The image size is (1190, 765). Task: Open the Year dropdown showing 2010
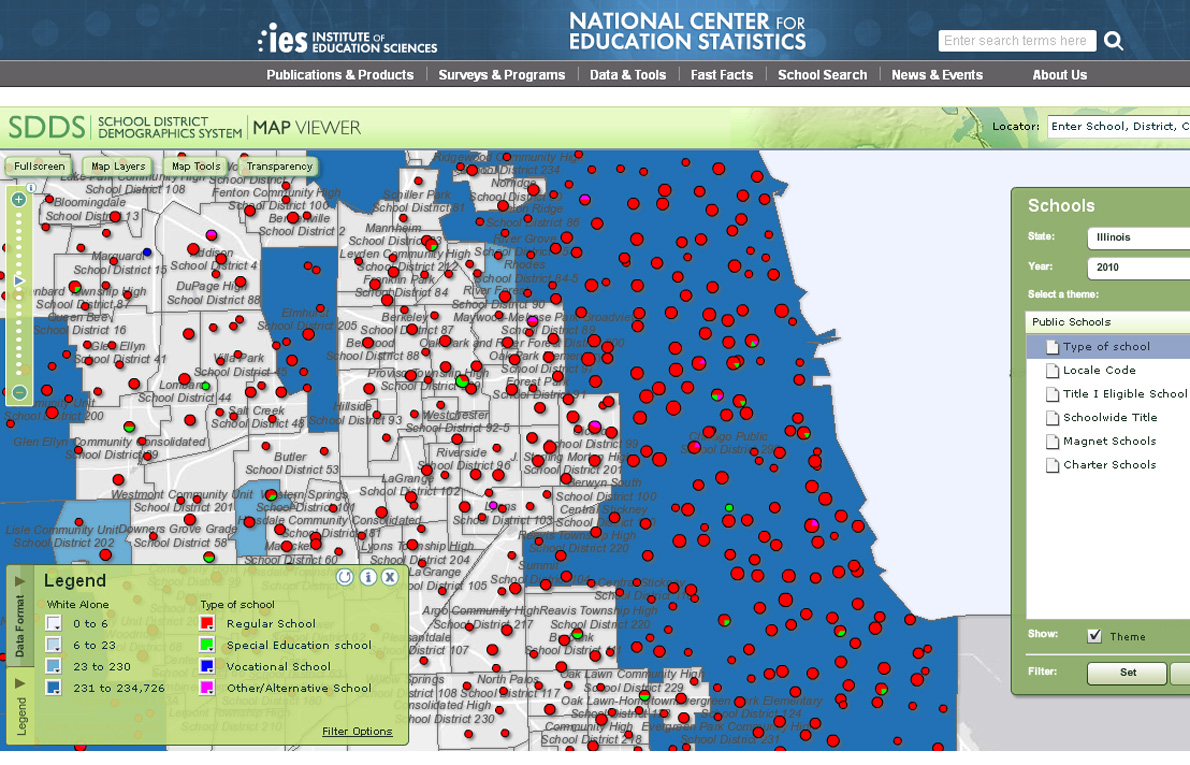[x=1138, y=267]
